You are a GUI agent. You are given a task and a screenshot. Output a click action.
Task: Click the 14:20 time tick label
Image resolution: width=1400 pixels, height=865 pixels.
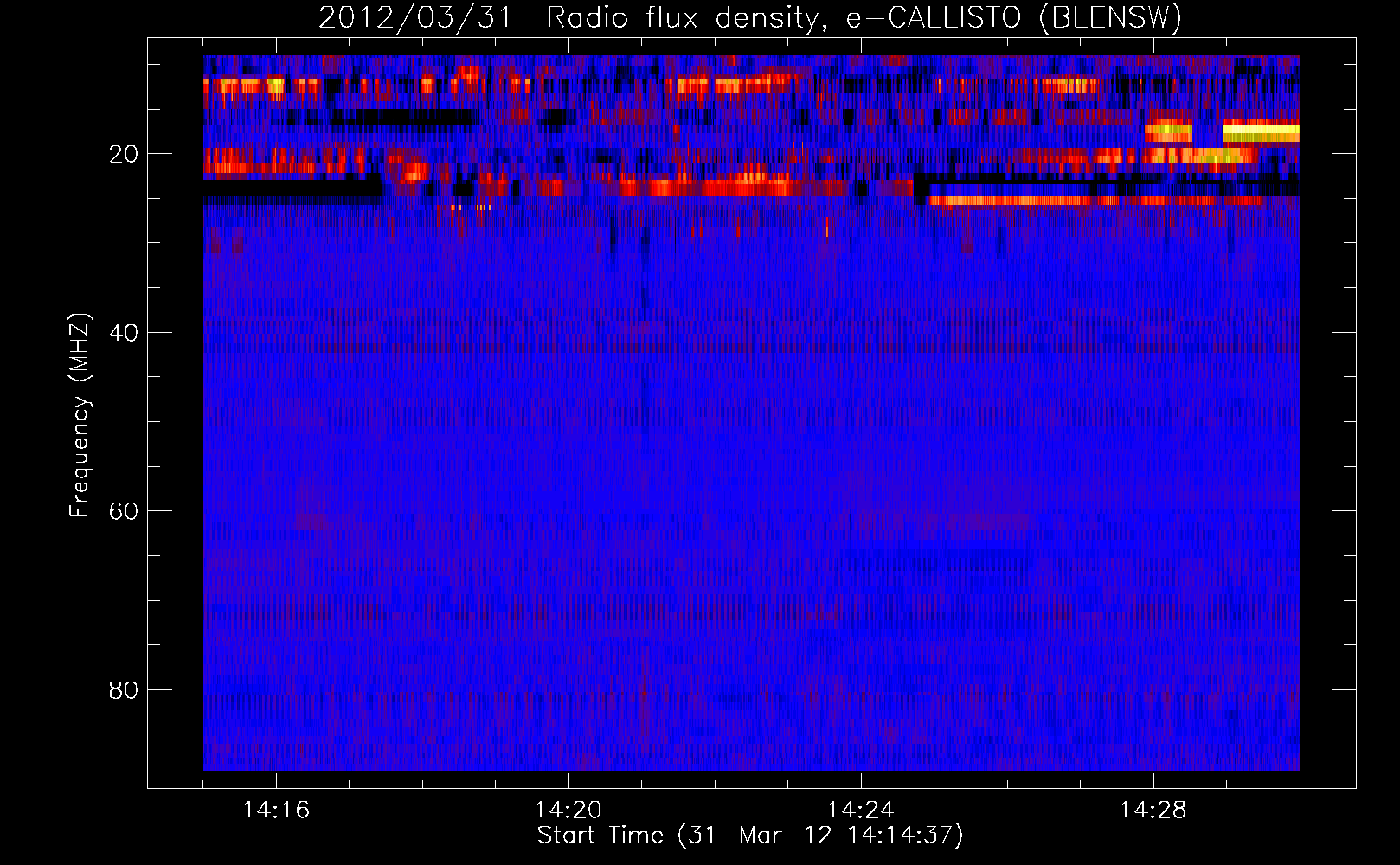pos(568,811)
